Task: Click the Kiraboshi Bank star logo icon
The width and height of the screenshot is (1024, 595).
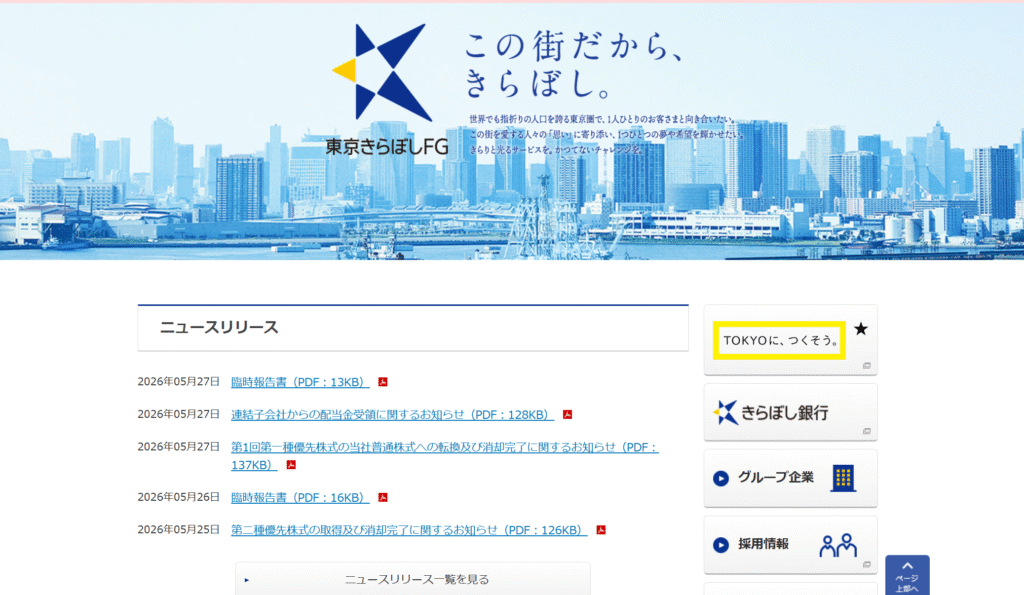Action: [726, 413]
